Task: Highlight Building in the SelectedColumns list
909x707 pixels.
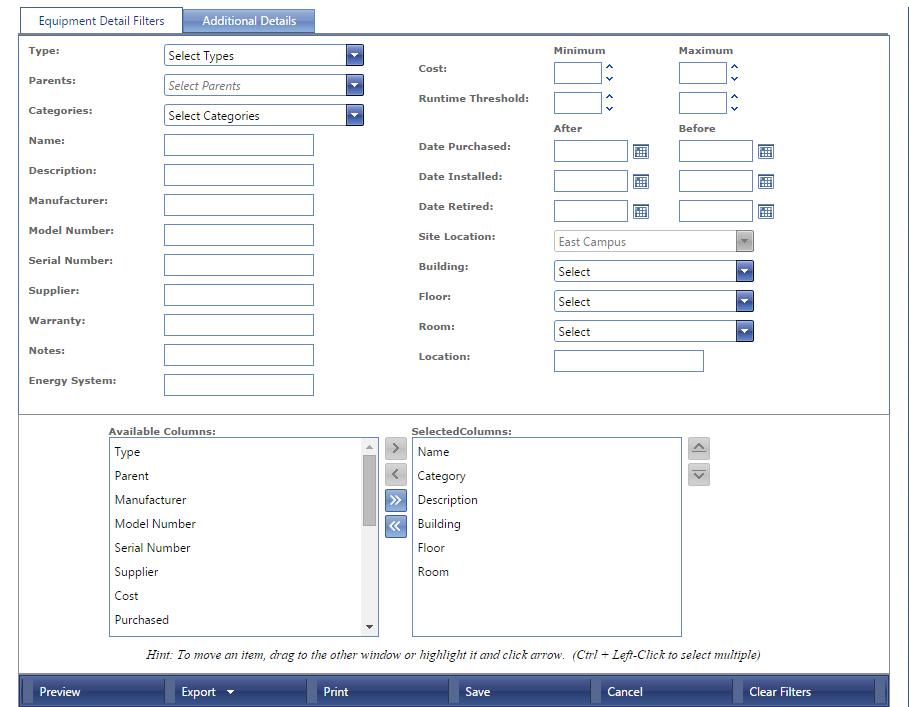Action: (439, 523)
